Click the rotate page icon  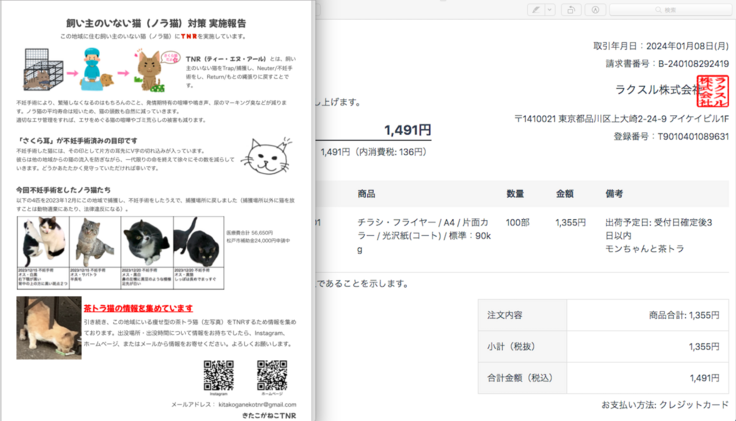(x=570, y=9)
